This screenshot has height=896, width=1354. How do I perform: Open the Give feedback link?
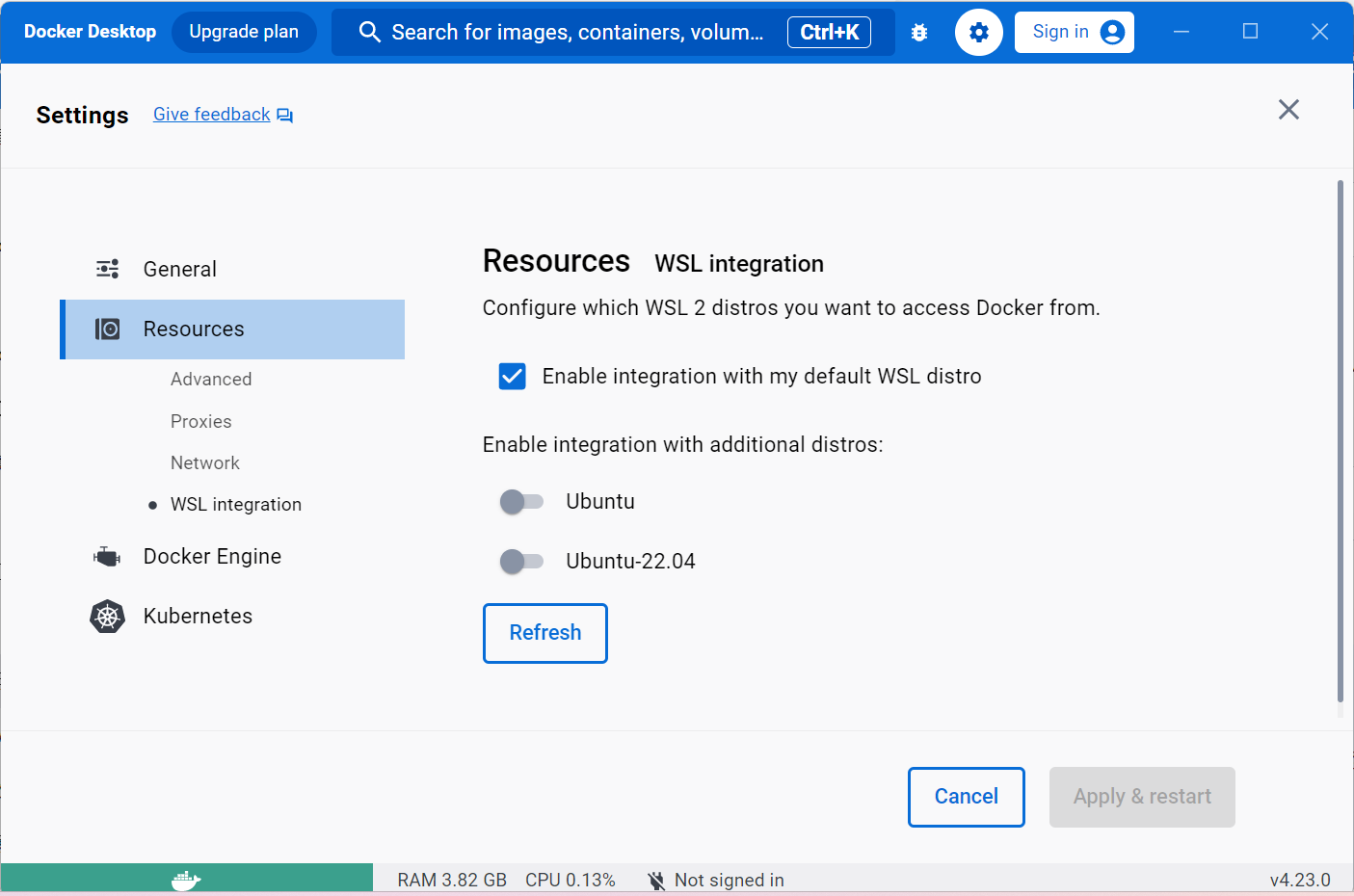point(212,115)
